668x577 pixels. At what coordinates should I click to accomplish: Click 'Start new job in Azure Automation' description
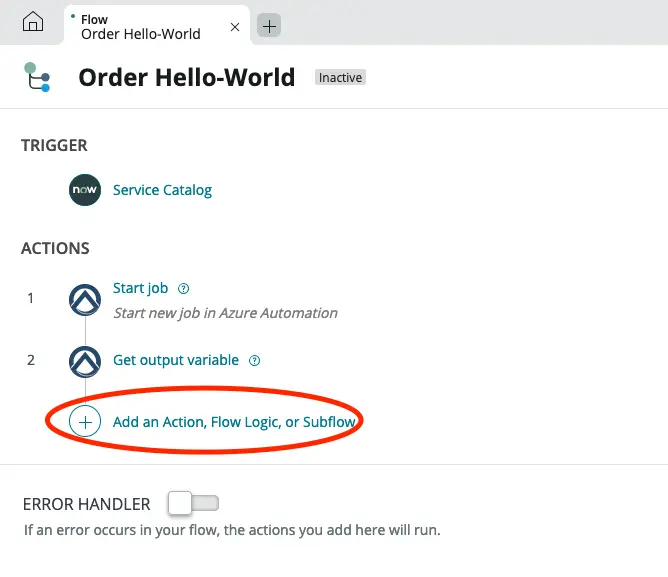(x=225, y=313)
